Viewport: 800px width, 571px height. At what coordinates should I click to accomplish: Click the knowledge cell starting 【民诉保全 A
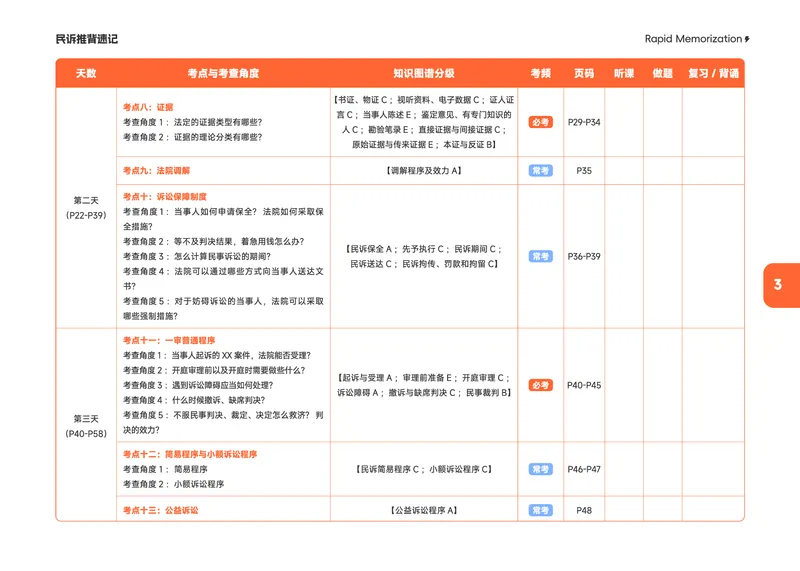(423, 256)
